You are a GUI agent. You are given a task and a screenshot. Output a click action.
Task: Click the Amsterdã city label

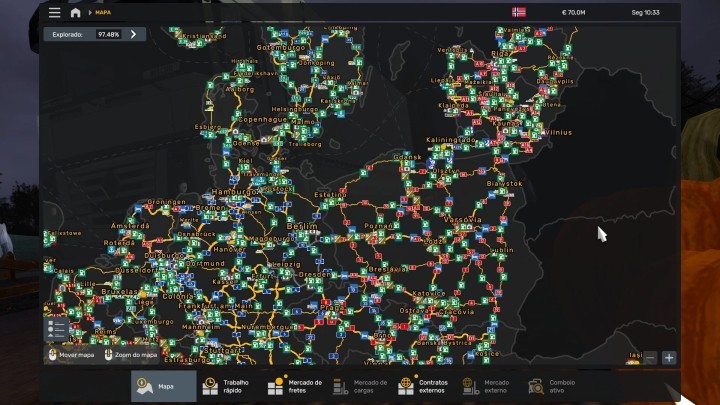[130, 226]
